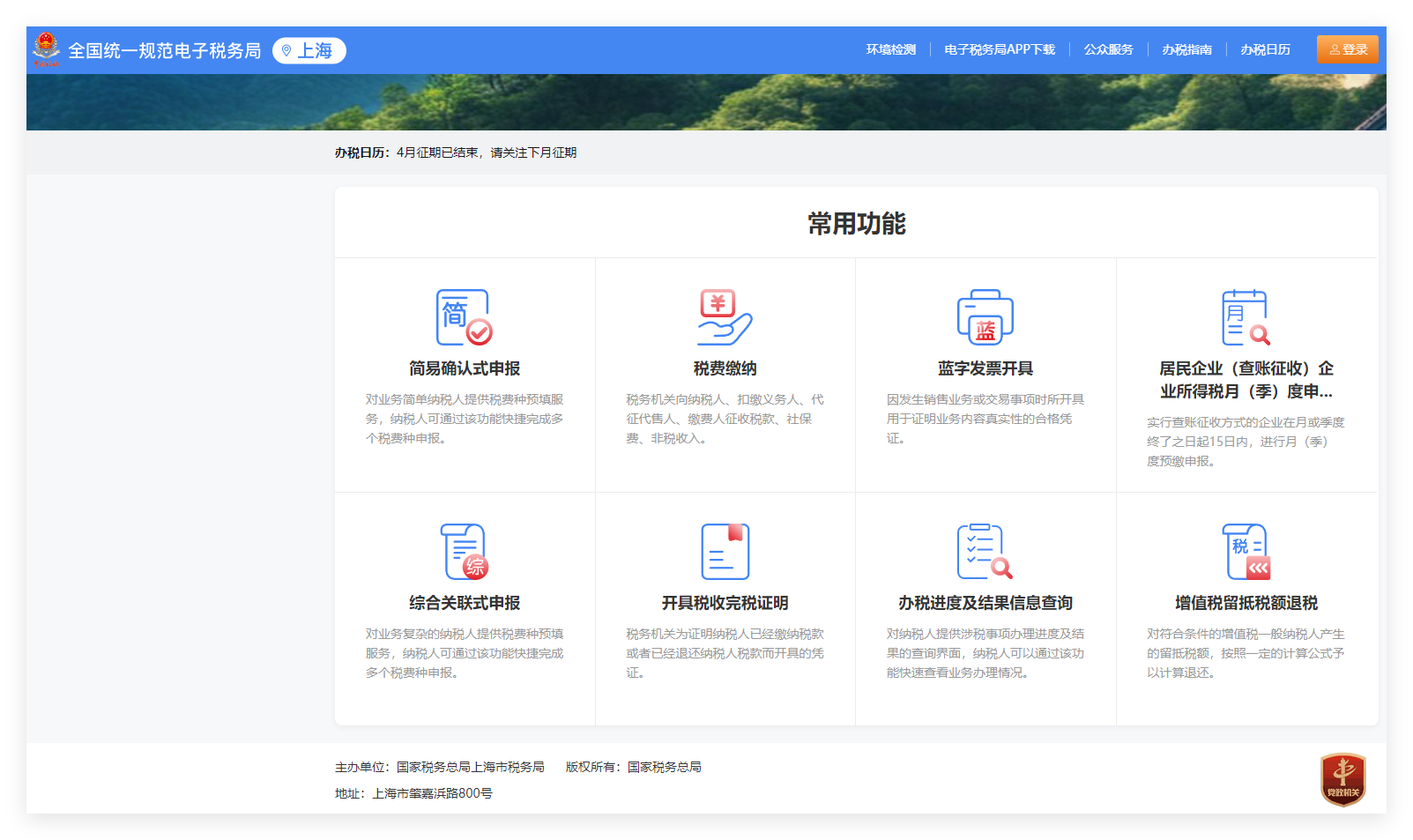
Task: Click the 综合关联式申报 description text
Action: click(x=465, y=653)
